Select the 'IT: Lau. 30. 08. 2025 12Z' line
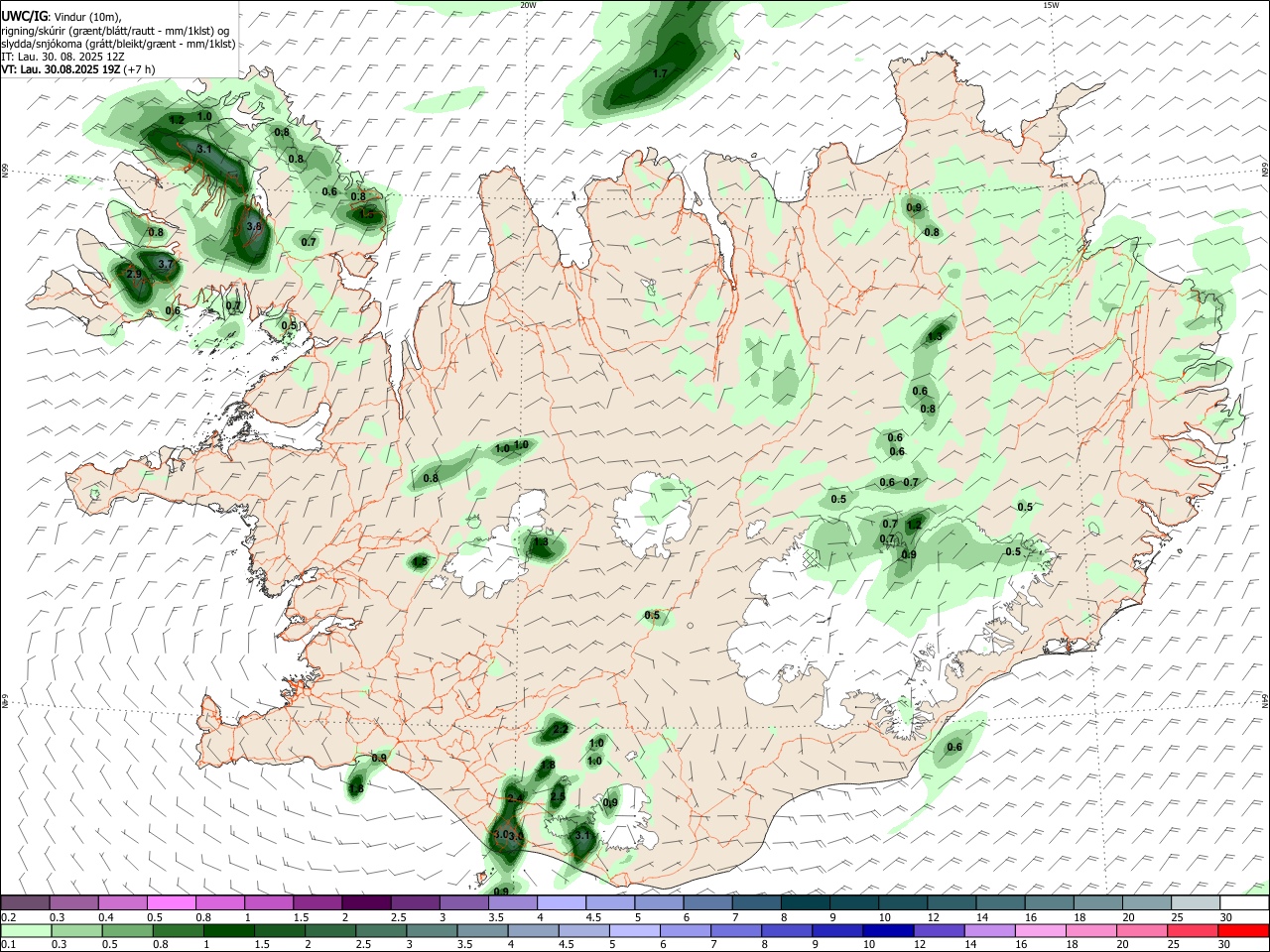Image resolution: width=1270 pixels, height=952 pixels. pos(63,57)
